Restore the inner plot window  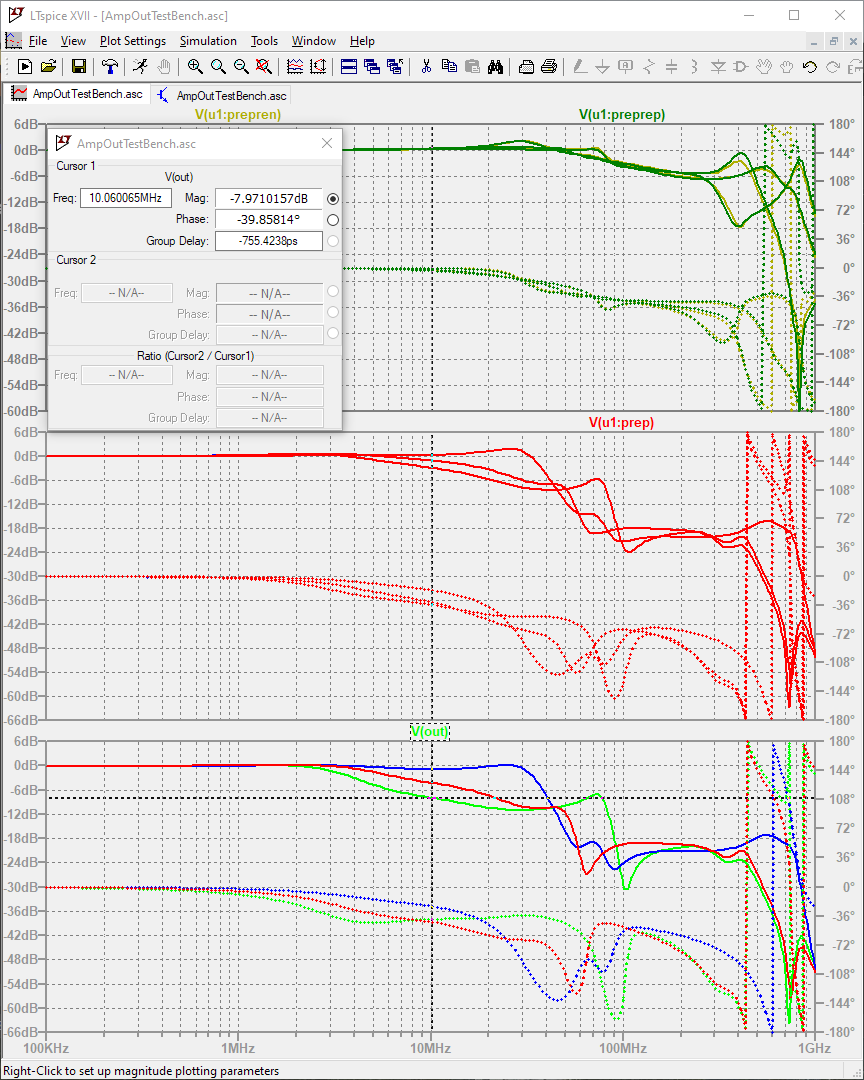[834, 41]
